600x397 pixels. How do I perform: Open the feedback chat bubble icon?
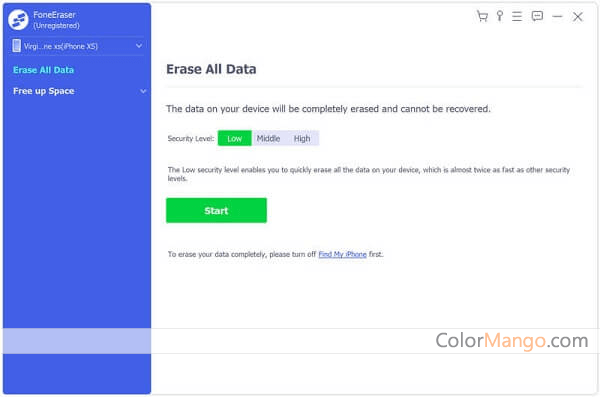tap(537, 16)
